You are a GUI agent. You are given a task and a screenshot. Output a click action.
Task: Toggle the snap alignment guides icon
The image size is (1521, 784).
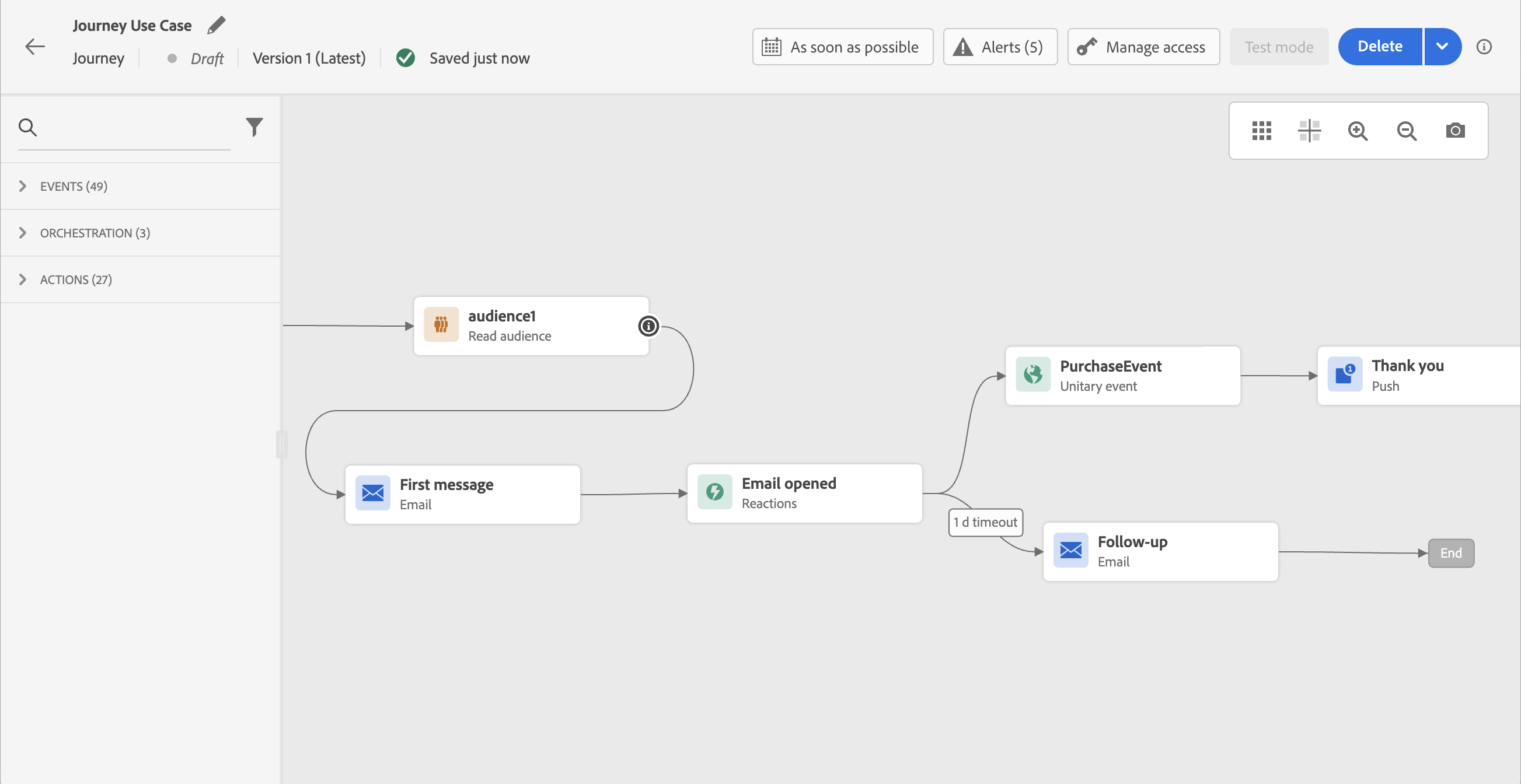point(1309,130)
